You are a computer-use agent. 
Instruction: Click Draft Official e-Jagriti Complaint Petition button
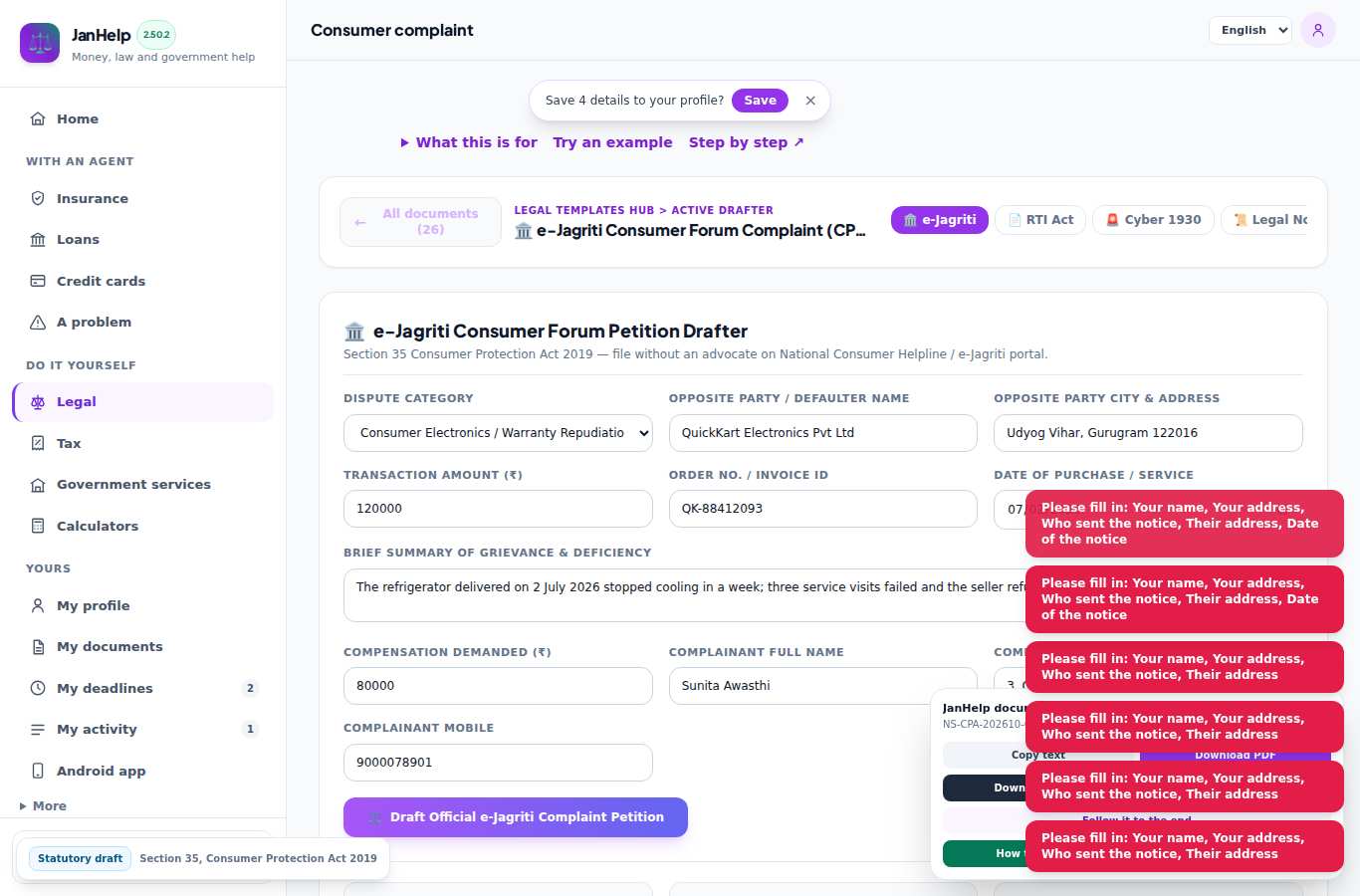(x=516, y=817)
